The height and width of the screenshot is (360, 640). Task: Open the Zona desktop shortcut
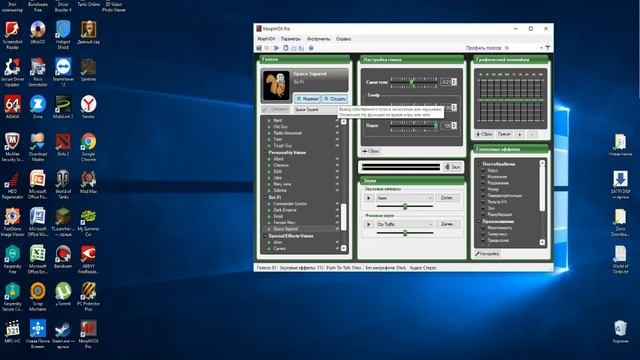[x=38, y=107]
